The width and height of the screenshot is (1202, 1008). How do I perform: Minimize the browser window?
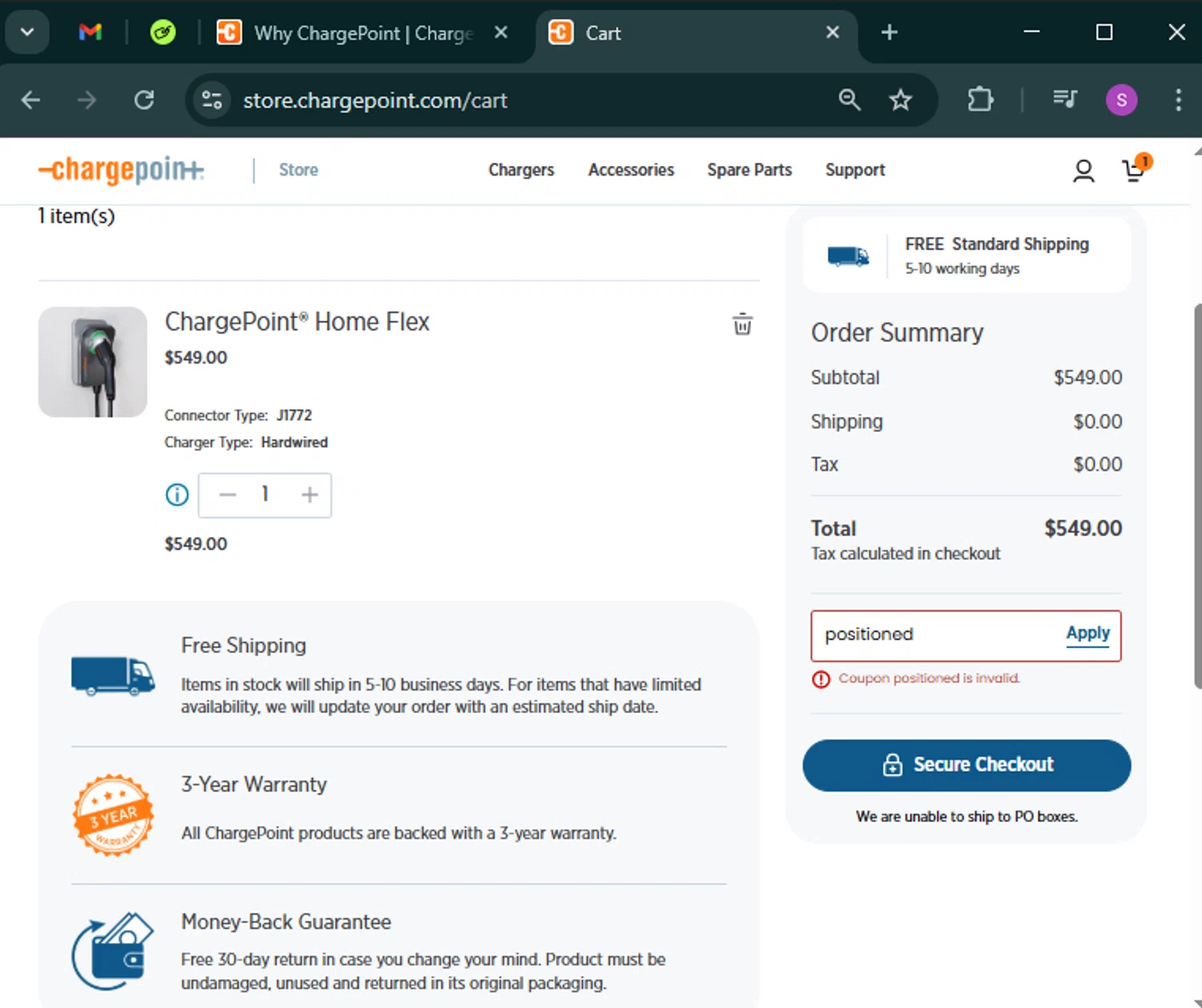1032,32
